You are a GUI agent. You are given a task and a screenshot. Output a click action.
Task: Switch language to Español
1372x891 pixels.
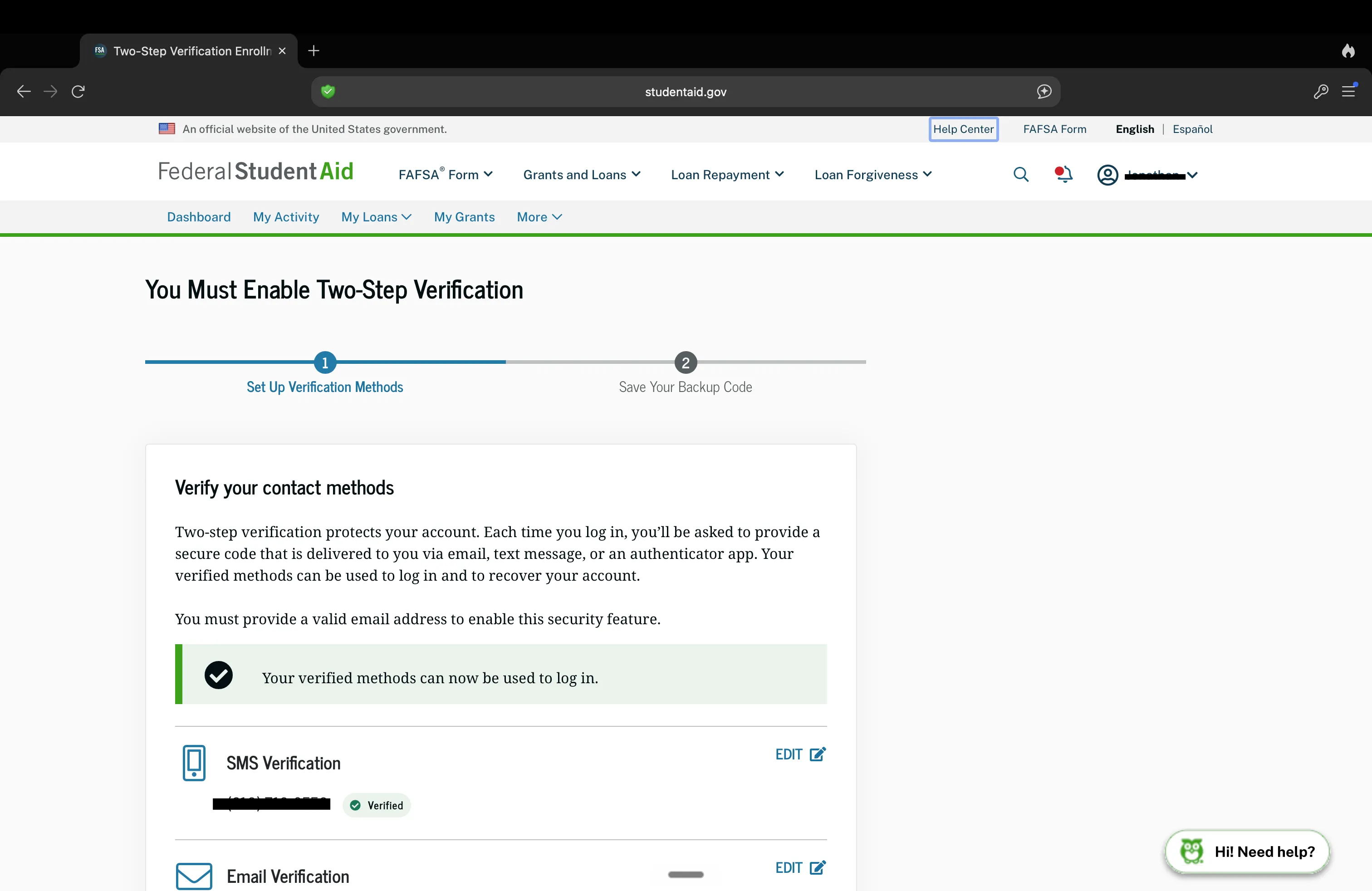pyautogui.click(x=1192, y=129)
